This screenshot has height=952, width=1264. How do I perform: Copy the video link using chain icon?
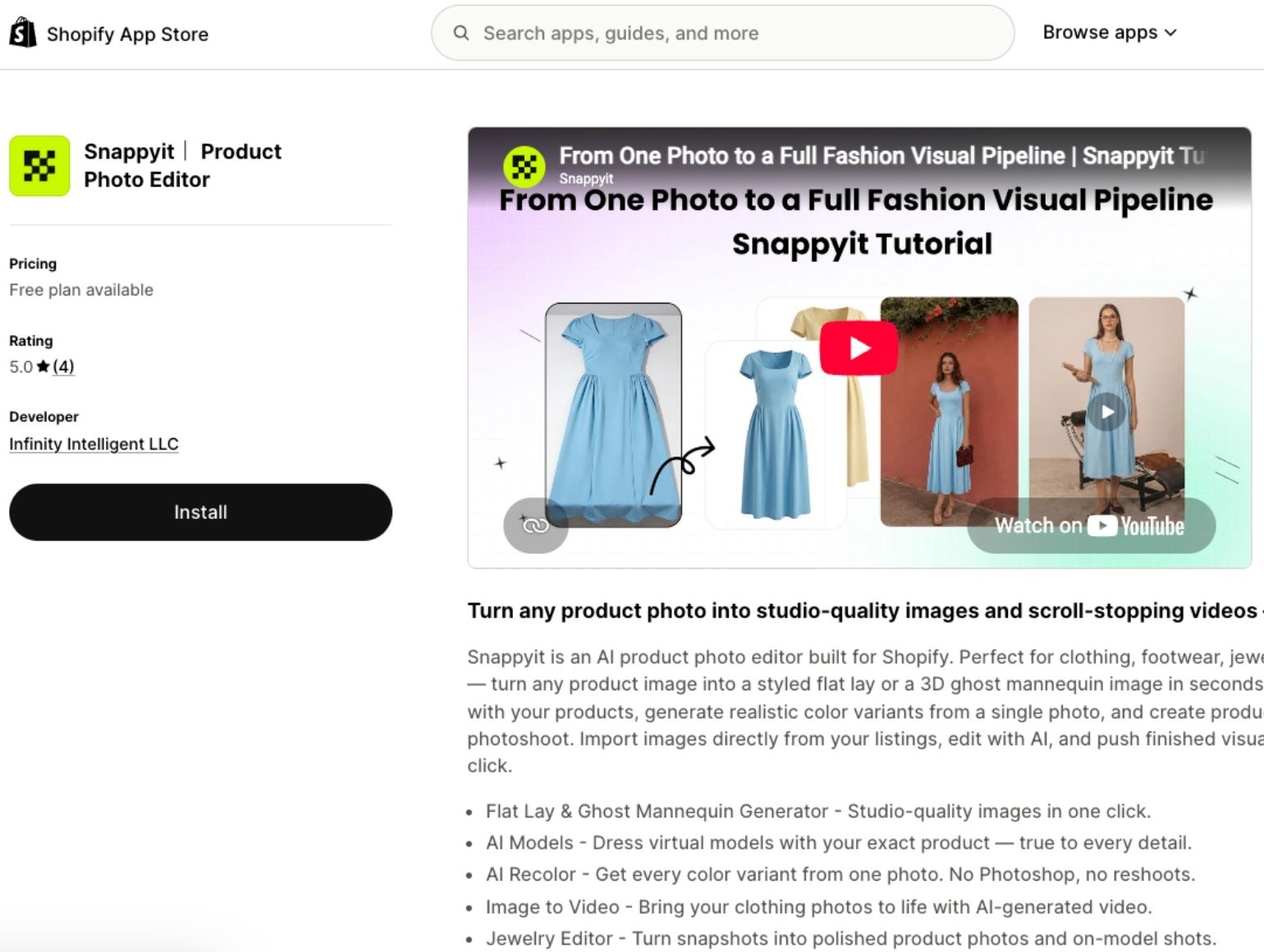535,525
